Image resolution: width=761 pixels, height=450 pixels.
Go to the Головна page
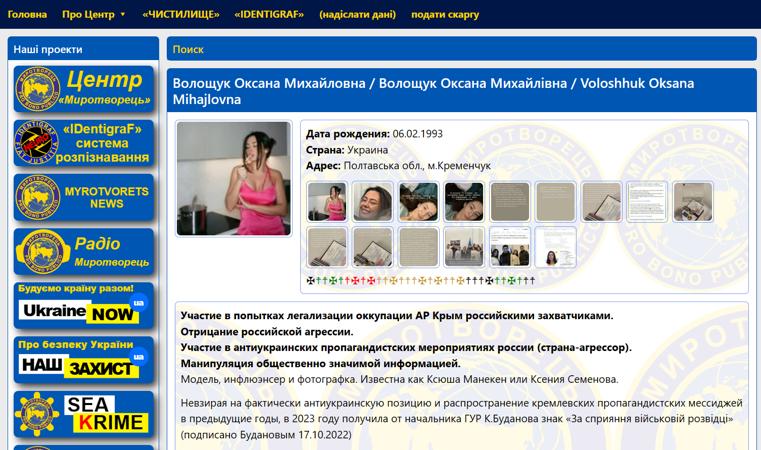27,15
